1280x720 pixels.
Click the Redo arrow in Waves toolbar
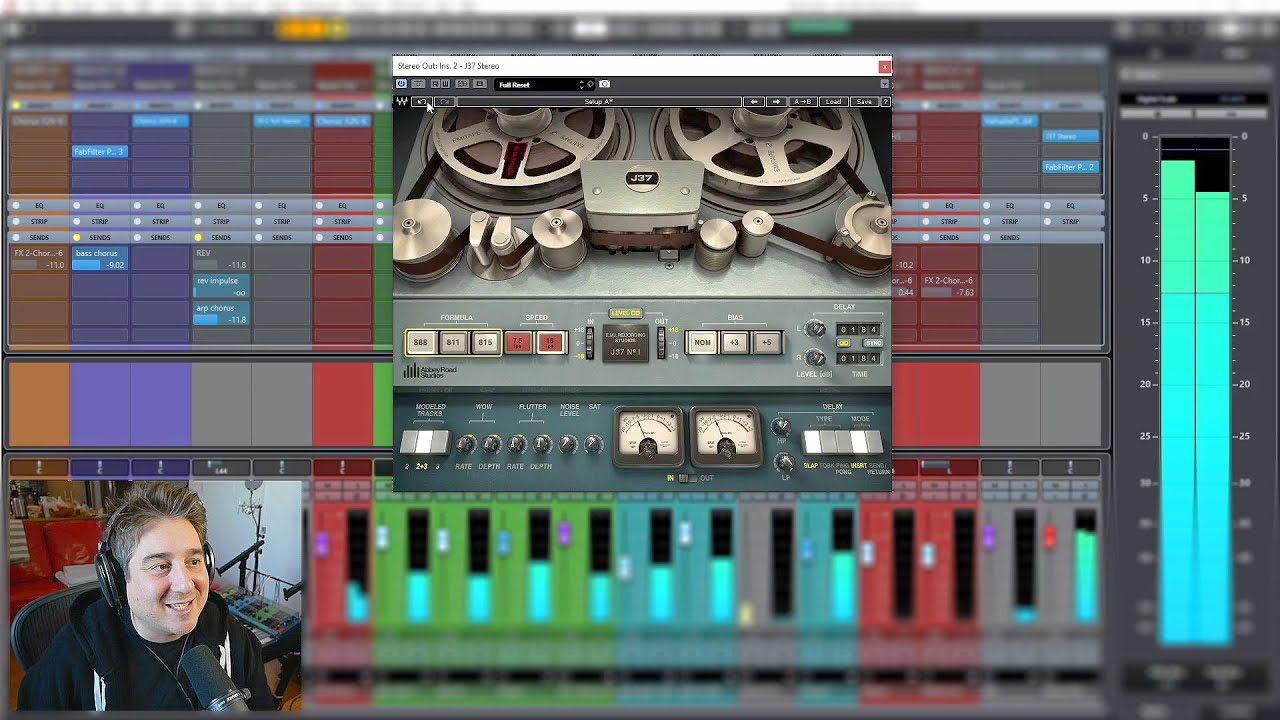coord(444,102)
